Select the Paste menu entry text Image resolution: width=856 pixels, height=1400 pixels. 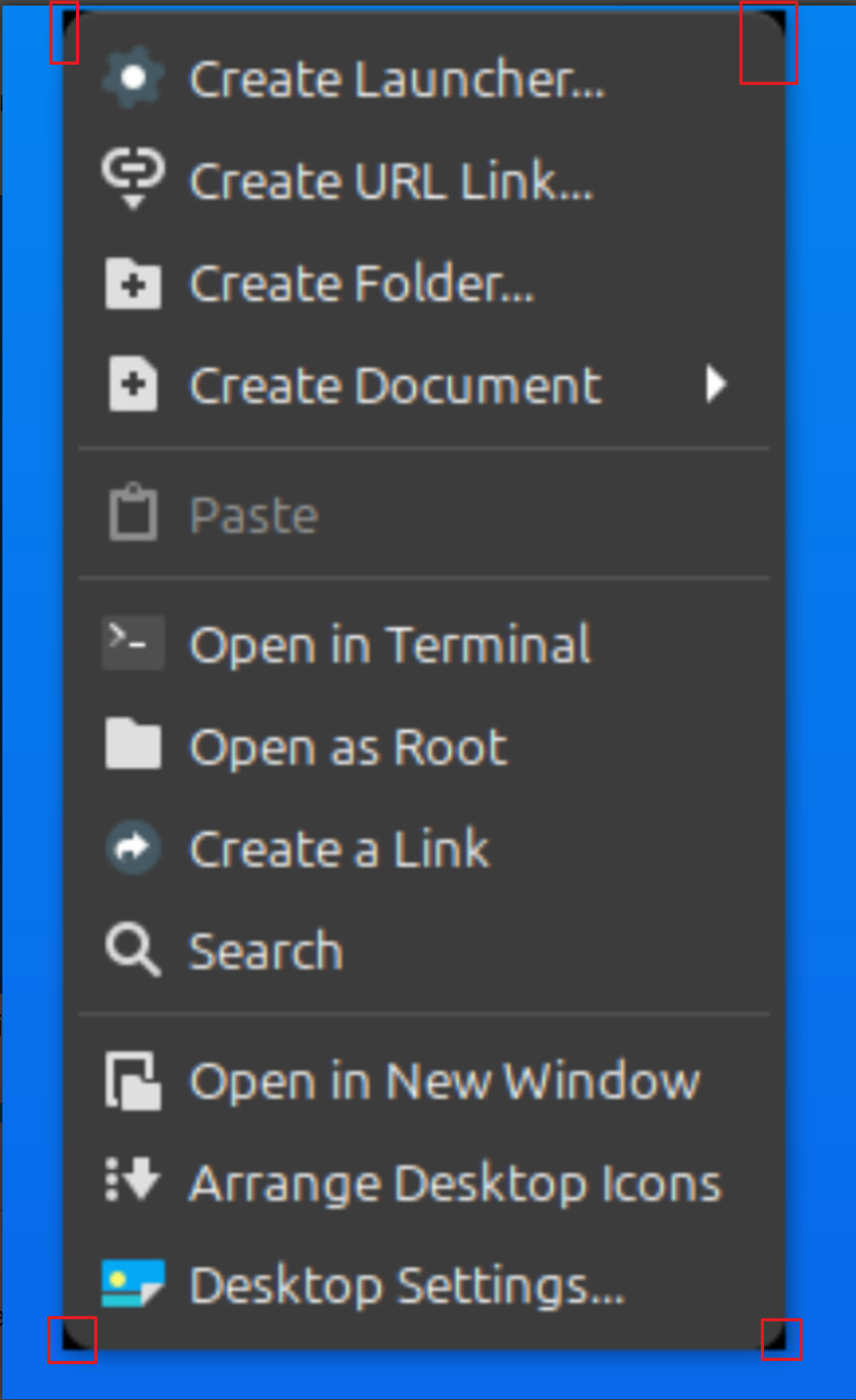[x=254, y=515]
